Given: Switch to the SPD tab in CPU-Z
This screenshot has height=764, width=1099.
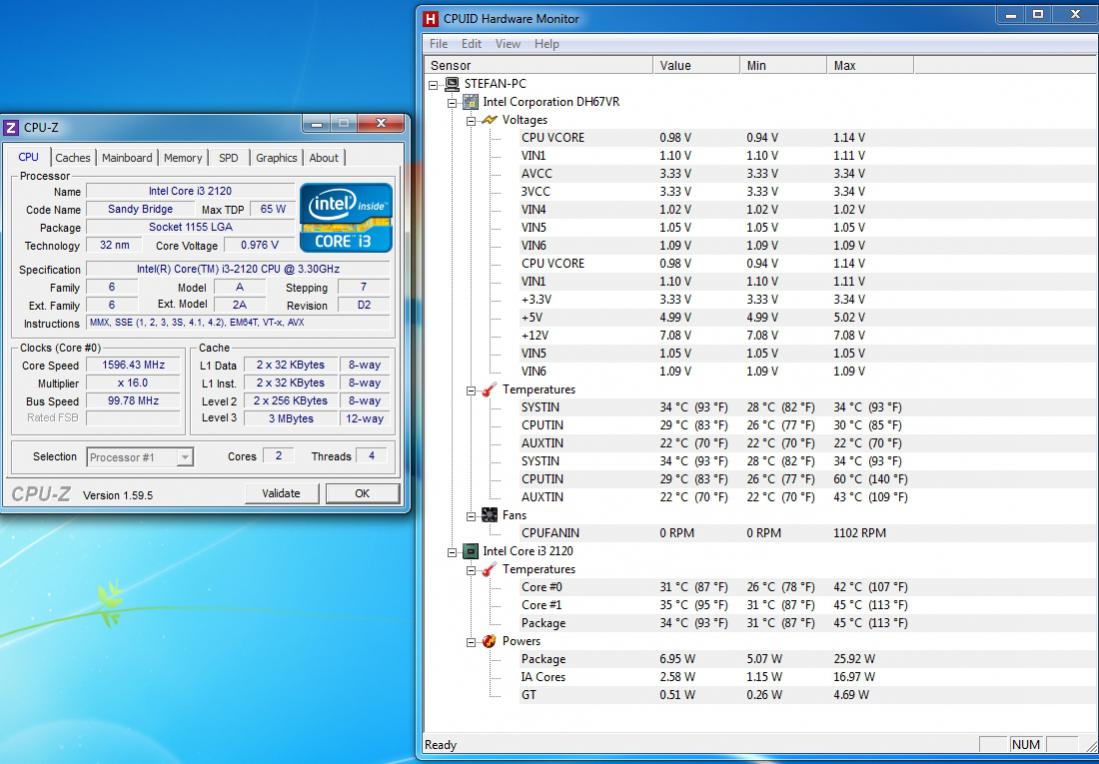Looking at the screenshot, I should point(228,158).
